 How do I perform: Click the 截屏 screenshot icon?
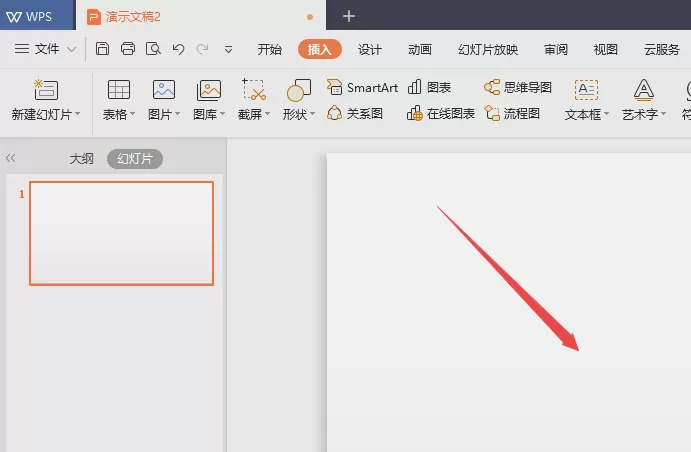[x=254, y=90]
